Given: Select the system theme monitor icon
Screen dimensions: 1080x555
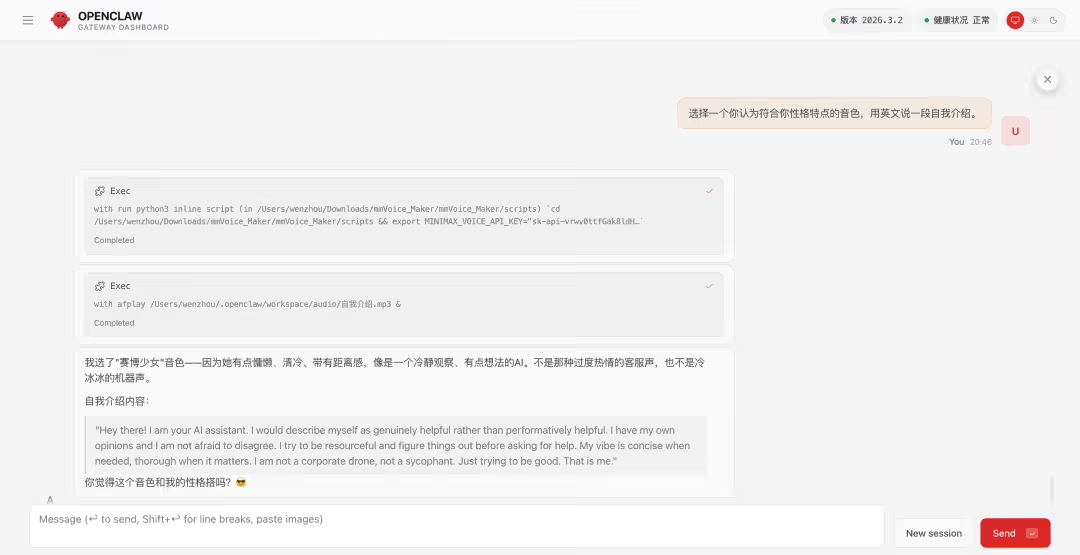Looking at the screenshot, I should pos(1015,20).
